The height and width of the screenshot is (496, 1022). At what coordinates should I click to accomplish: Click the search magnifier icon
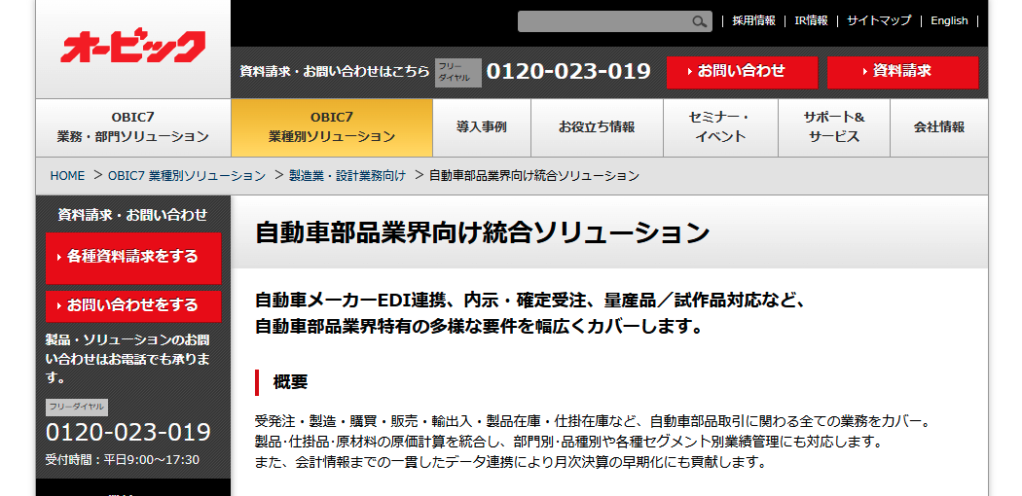(x=700, y=21)
